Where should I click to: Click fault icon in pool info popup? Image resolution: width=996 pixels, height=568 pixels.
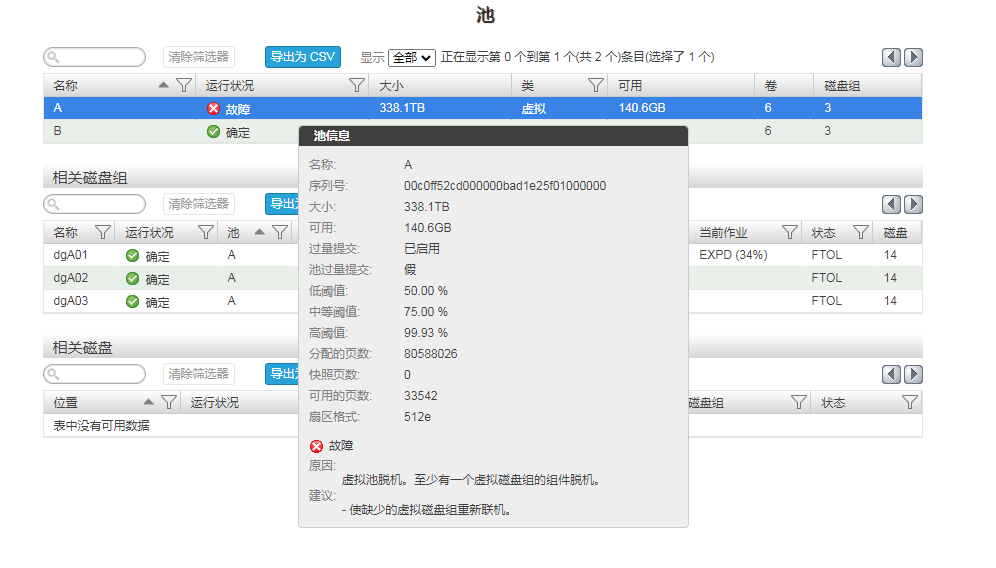click(x=316, y=446)
